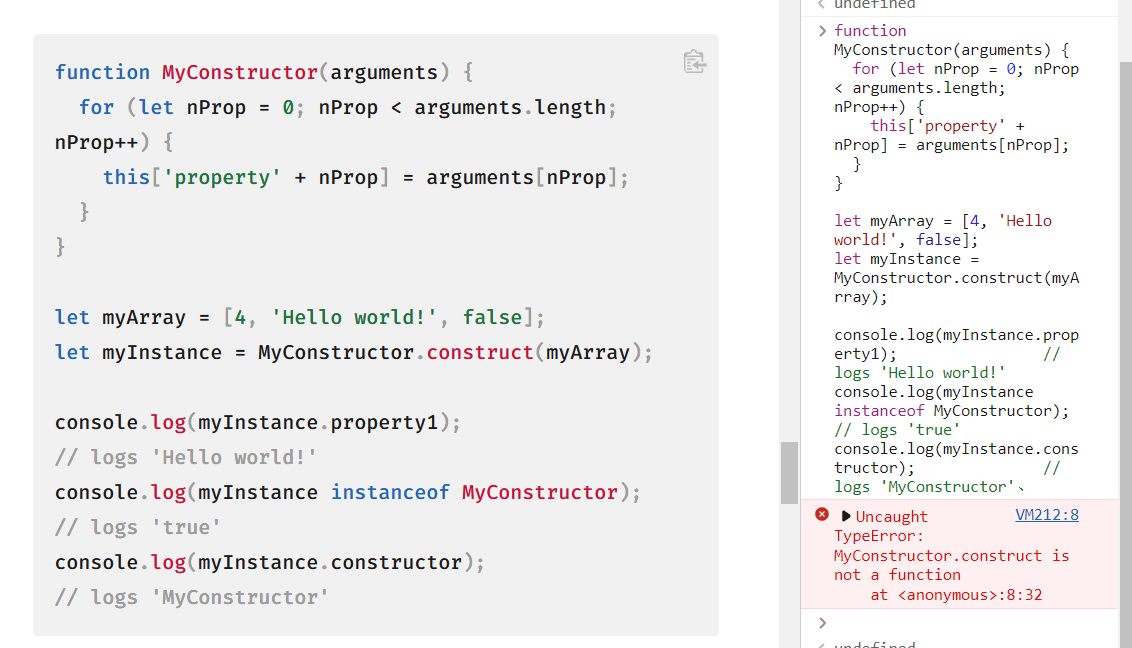Click the 'undefined' output at console bottom
The image size is (1132, 648).
click(874, 644)
